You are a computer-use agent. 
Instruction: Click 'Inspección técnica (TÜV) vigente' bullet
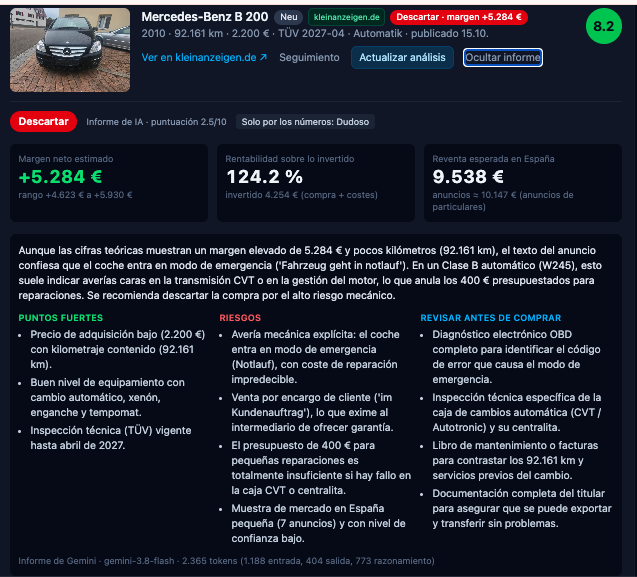click(x=111, y=438)
